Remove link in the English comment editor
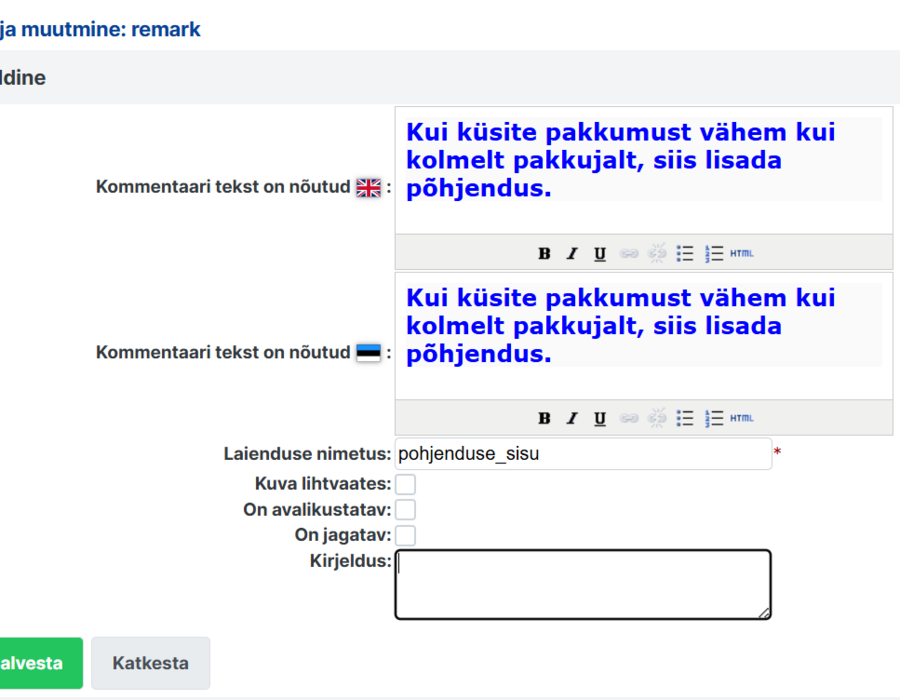The image size is (900, 700). [657, 253]
